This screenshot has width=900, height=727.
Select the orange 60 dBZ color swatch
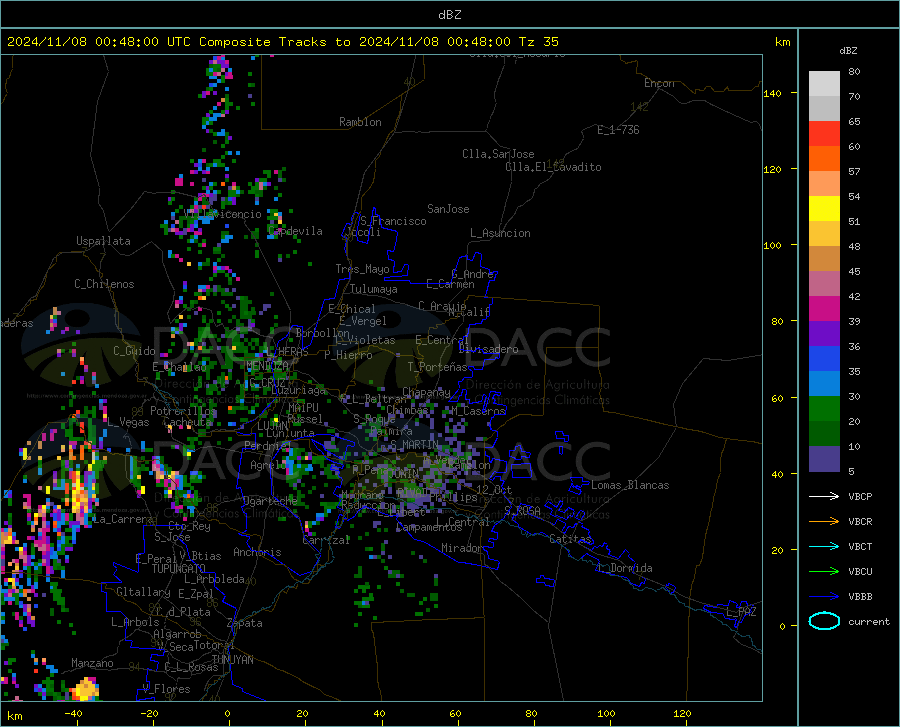(824, 159)
